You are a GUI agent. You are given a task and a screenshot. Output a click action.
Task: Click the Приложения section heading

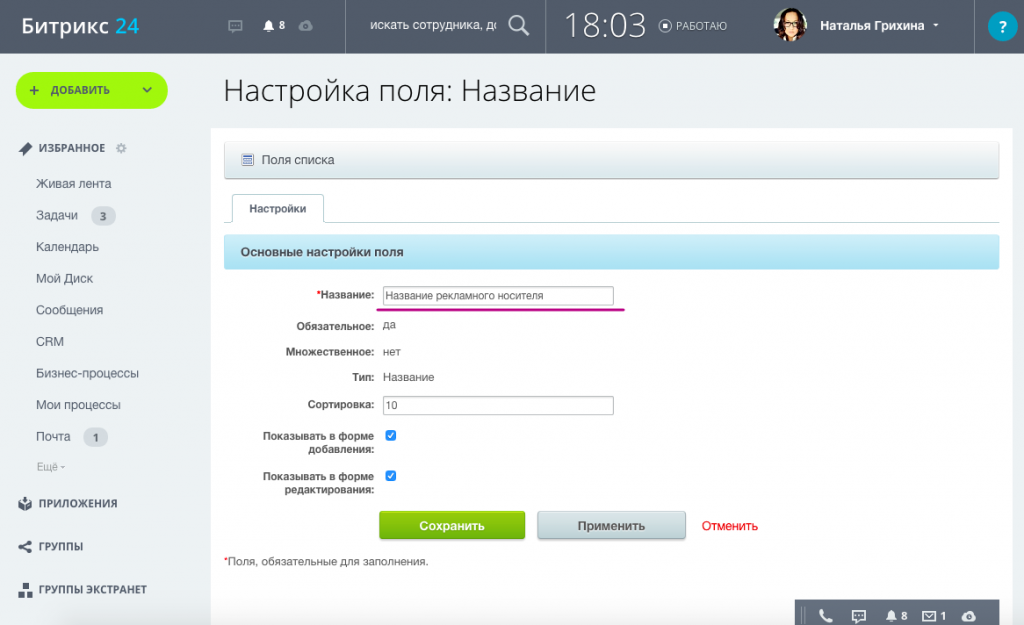(78, 504)
